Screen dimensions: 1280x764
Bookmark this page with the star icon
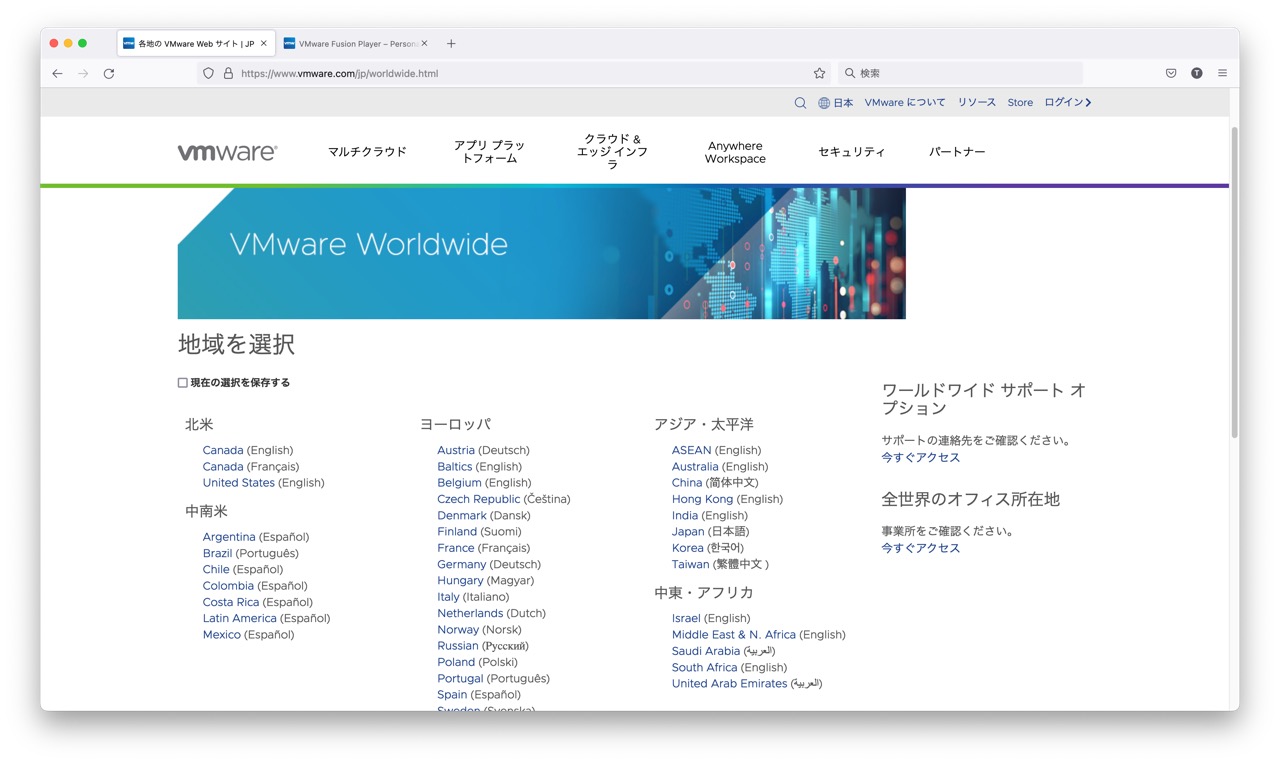click(819, 73)
